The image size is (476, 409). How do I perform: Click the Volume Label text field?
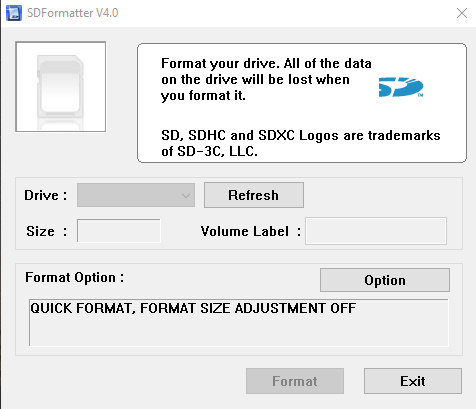coord(376,231)
